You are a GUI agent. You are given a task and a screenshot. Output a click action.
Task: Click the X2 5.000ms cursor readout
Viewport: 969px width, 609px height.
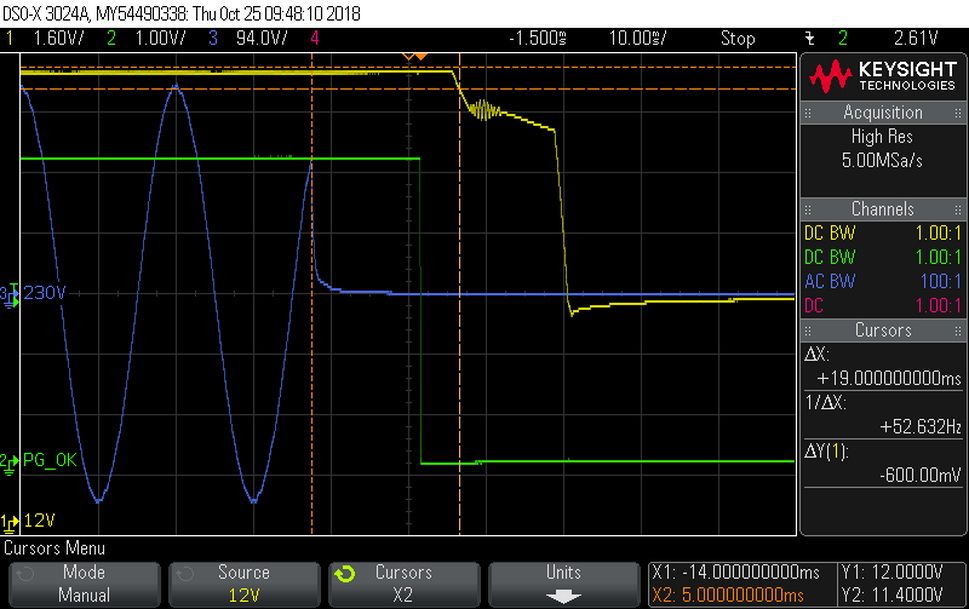tap(728, 595)
